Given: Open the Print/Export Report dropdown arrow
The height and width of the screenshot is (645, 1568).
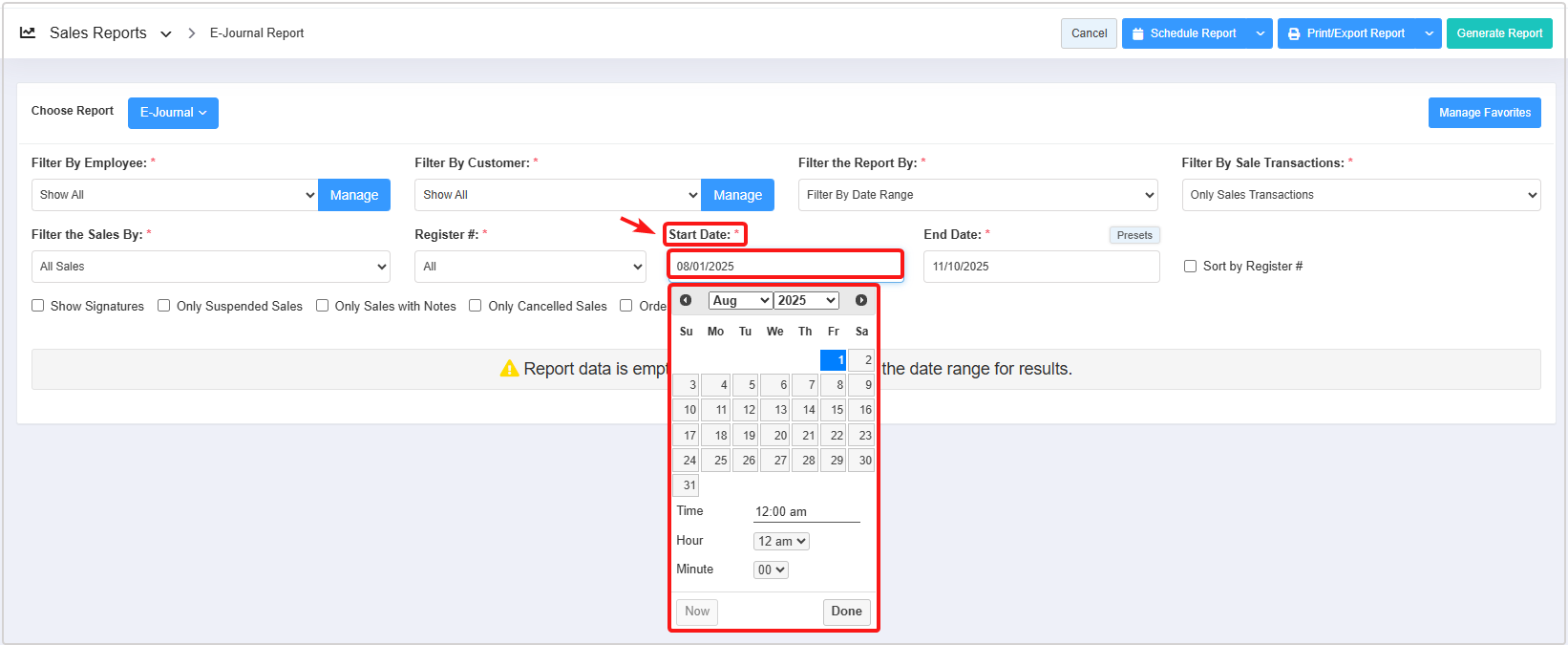Looking at the screenshot, I should (x=1430, y=33).
